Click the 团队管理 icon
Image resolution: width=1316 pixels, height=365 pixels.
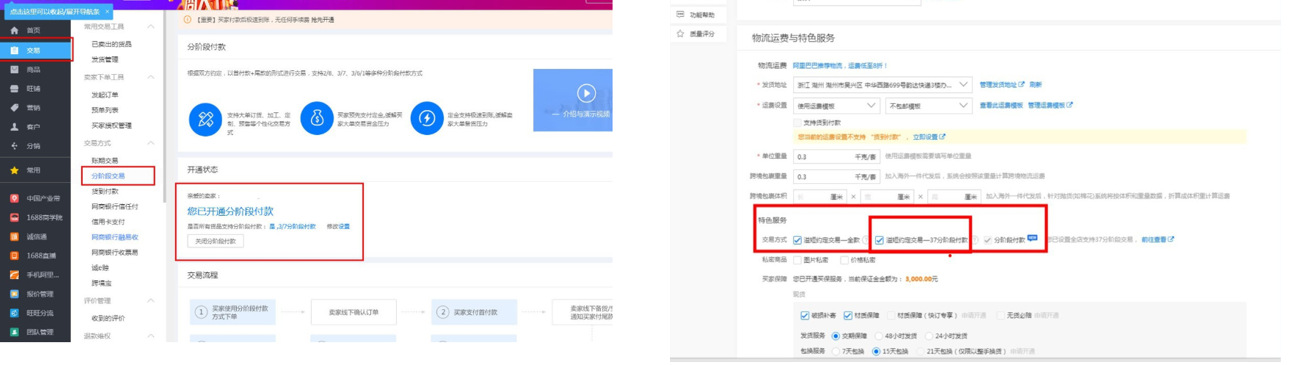click(x=14, y=332)
